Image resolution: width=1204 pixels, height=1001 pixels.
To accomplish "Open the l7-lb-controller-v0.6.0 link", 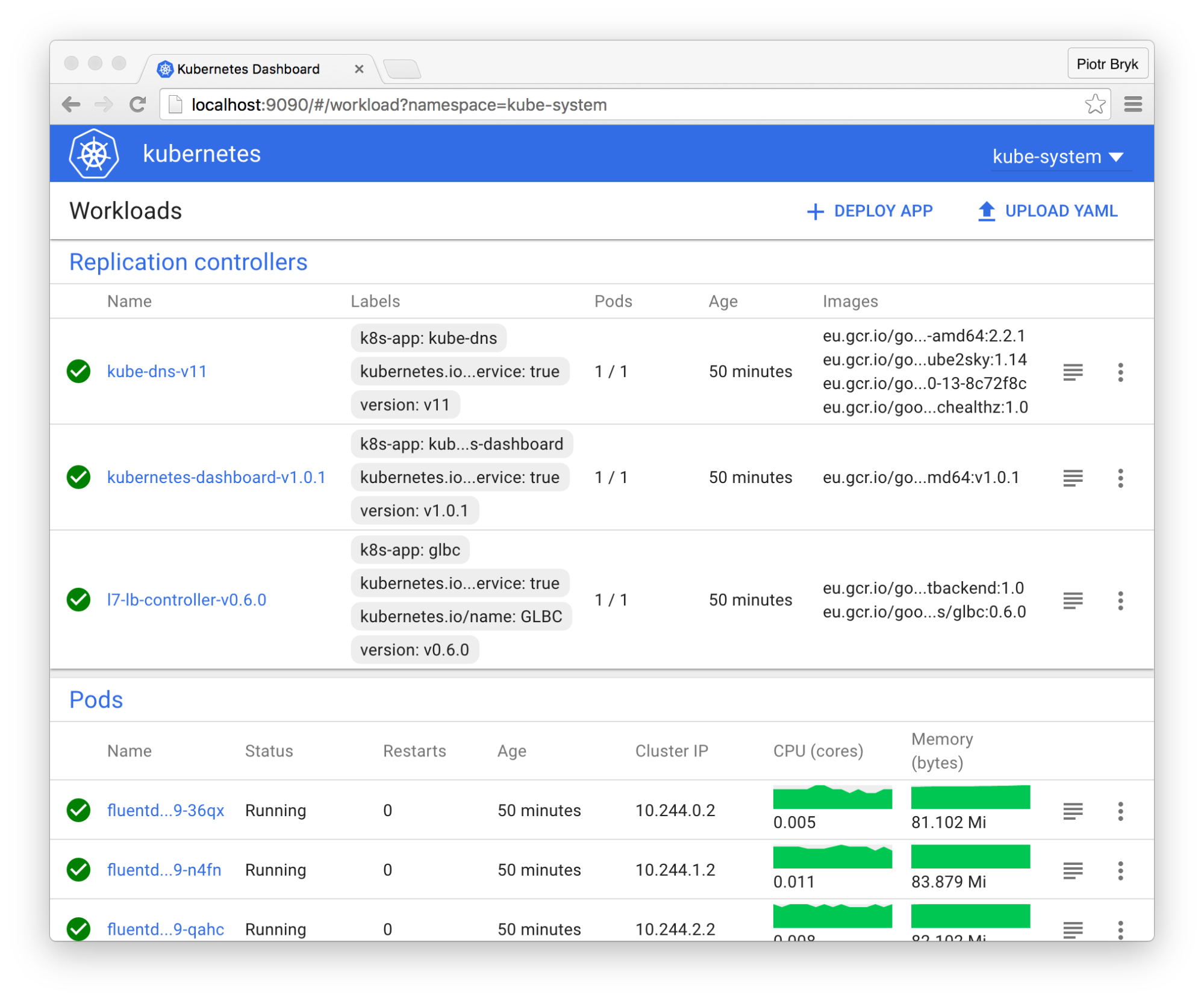I will coord(186,600).
